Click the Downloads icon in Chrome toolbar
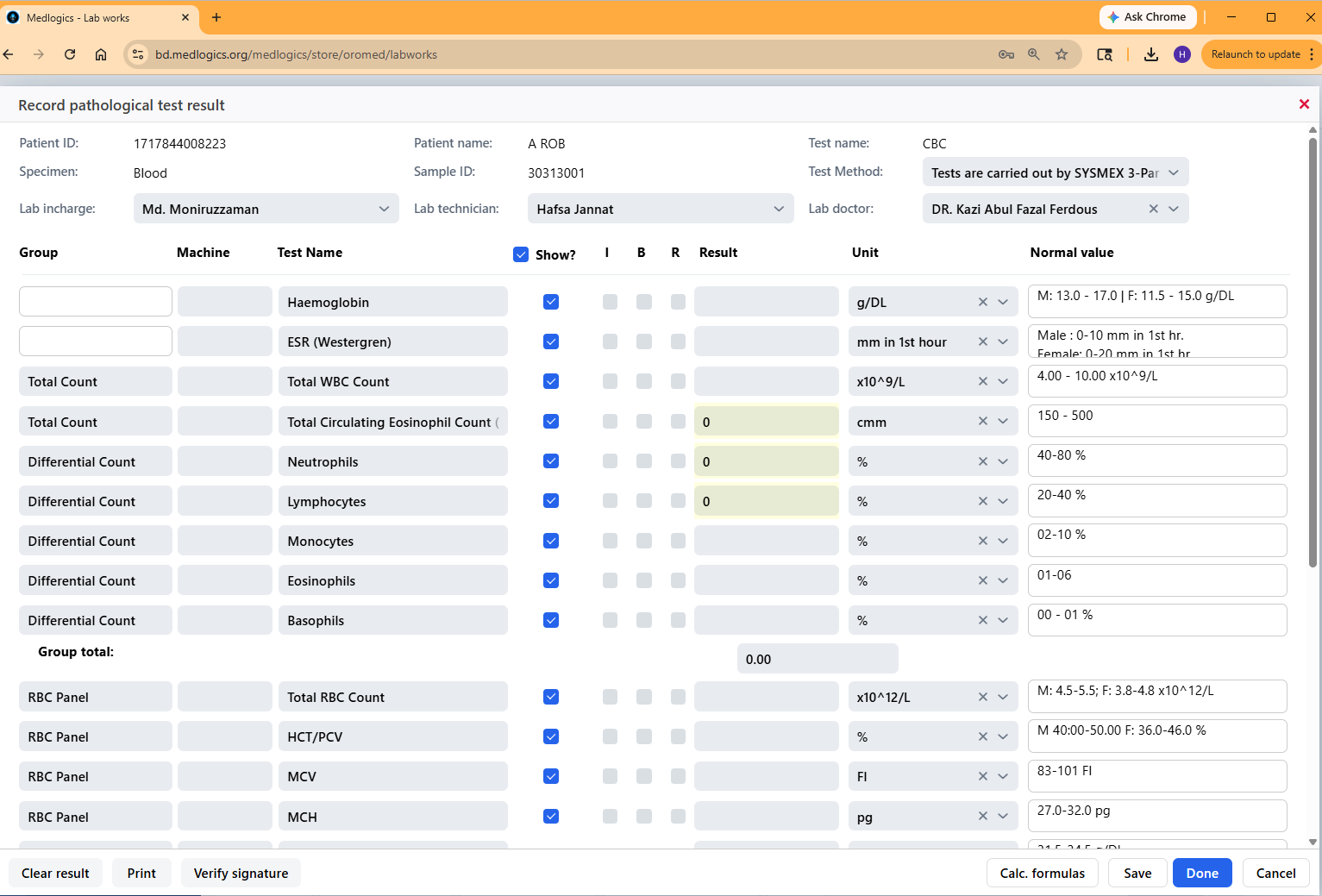The width and height of the screenshot is (1322, 896). pyautogui.click(x=1151, y=53)
